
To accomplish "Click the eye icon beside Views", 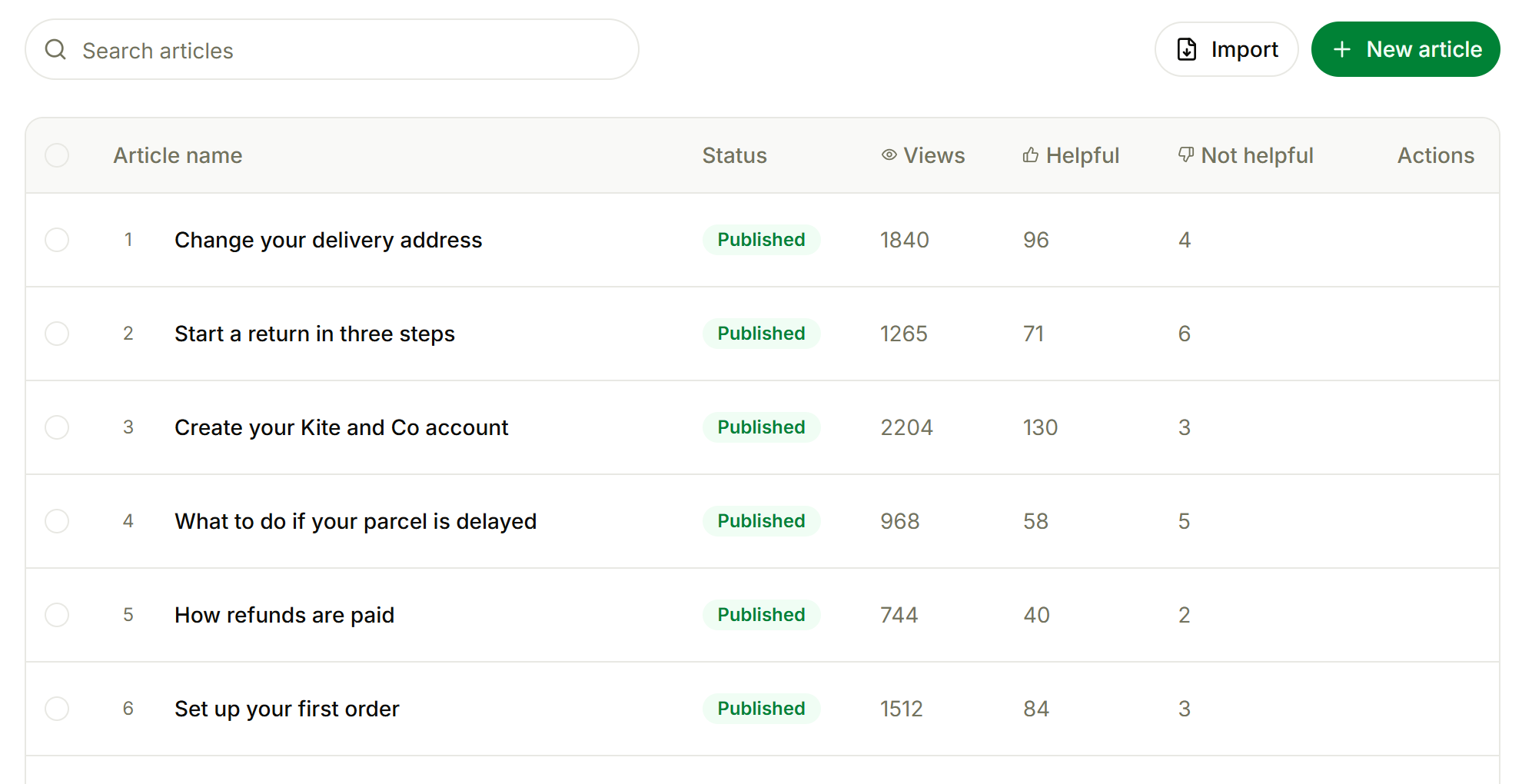I will 889,155.
